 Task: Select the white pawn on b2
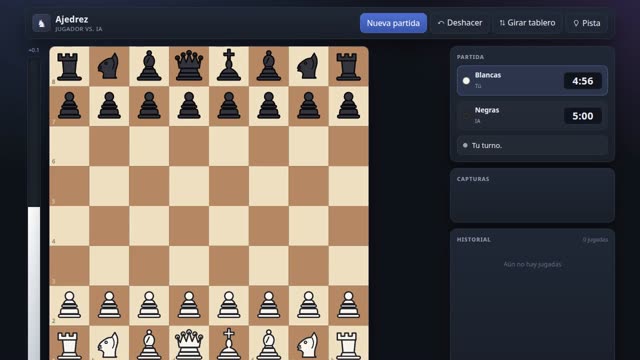109,305
